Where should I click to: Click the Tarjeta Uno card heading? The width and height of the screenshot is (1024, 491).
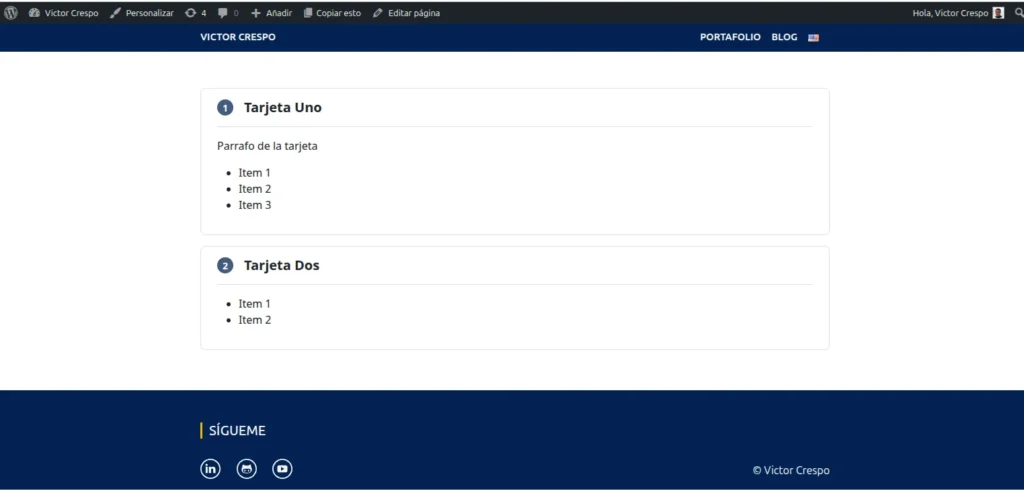click(x=283, y=108)
